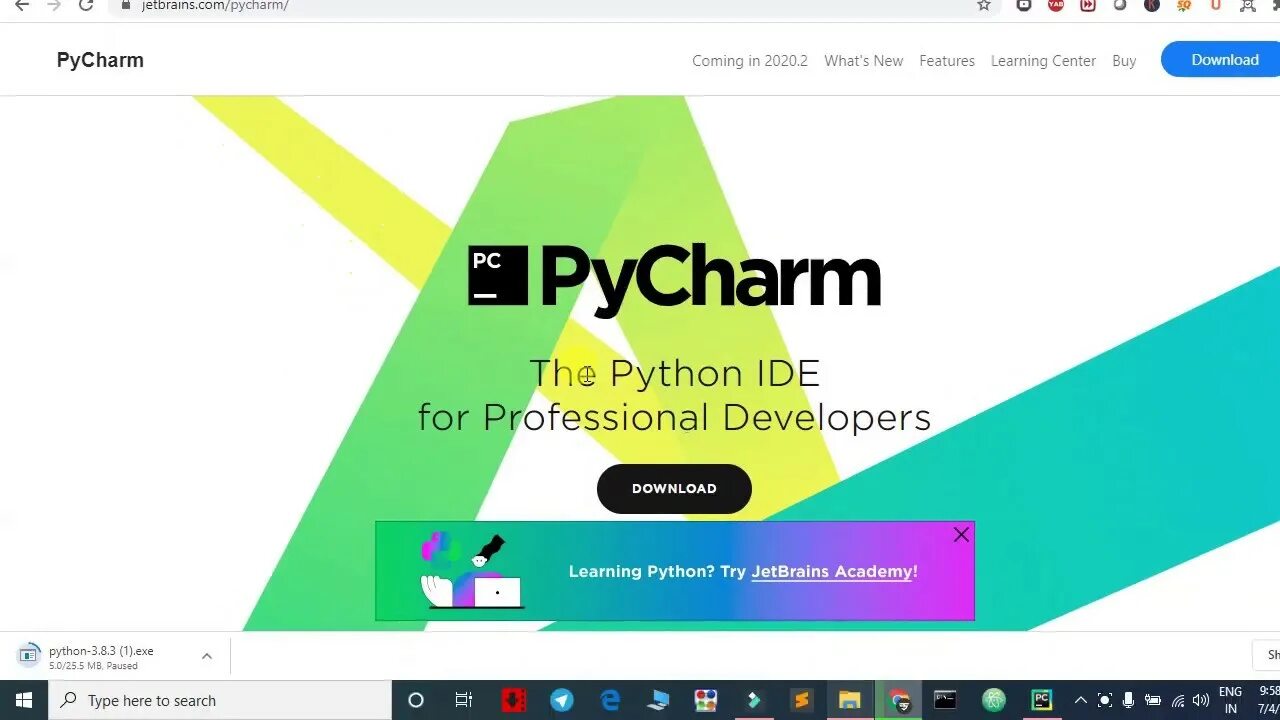Image resolution: width=1280 pixels, height=720 pixels.
Task: Click the python-3.8.3 download file icon
Action: 29,656
